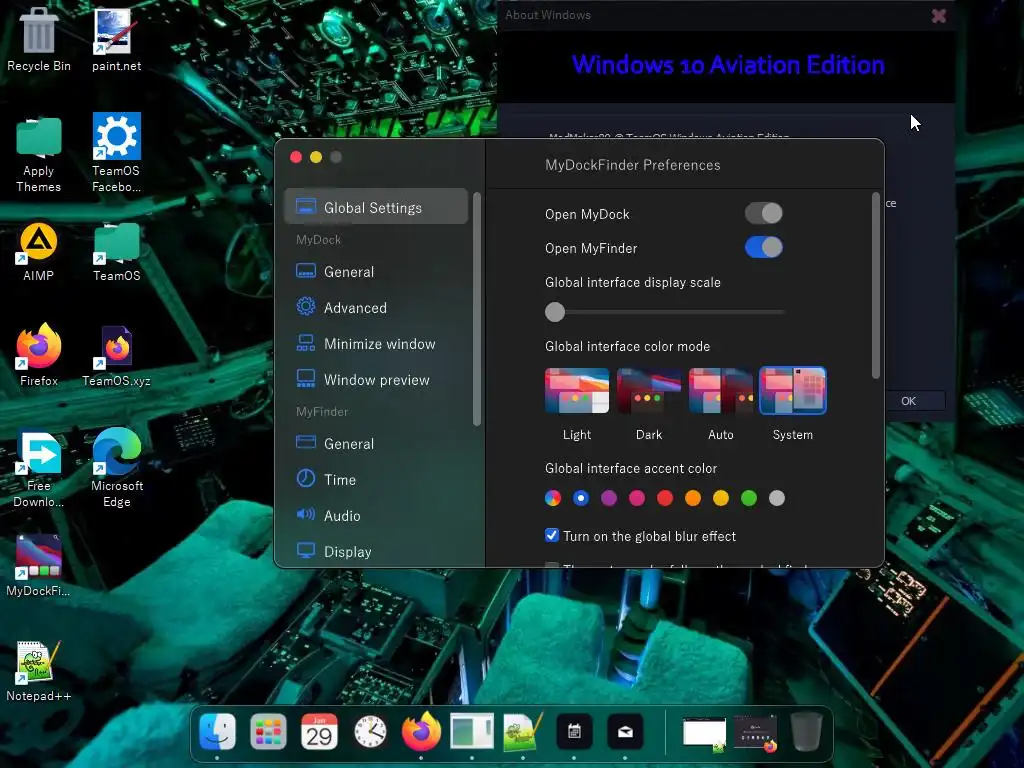
Task: Choose the multicolor accent swatch
Action: pyautogui.click(x=552, y=498)
